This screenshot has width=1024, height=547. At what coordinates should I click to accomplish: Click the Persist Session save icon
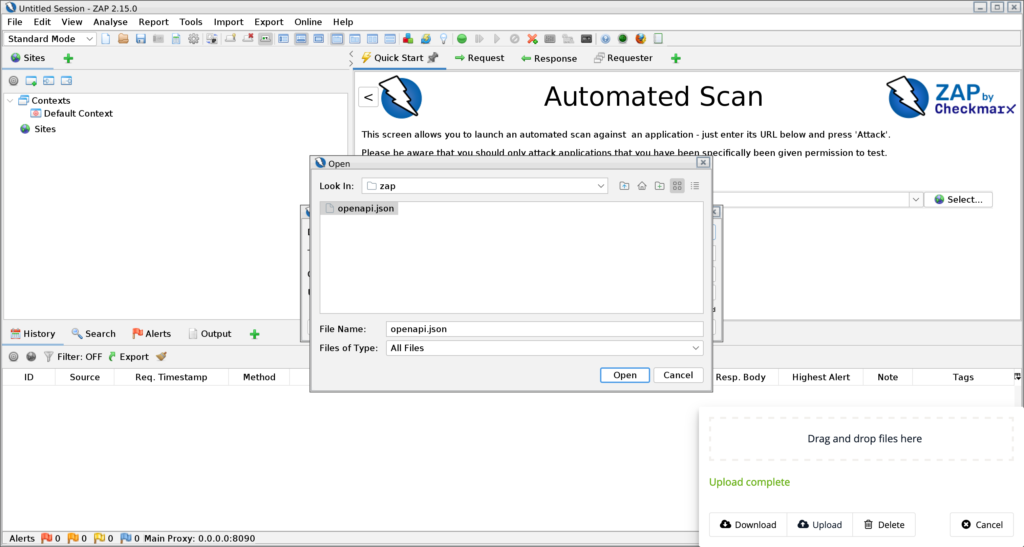[x=140, y=39]
